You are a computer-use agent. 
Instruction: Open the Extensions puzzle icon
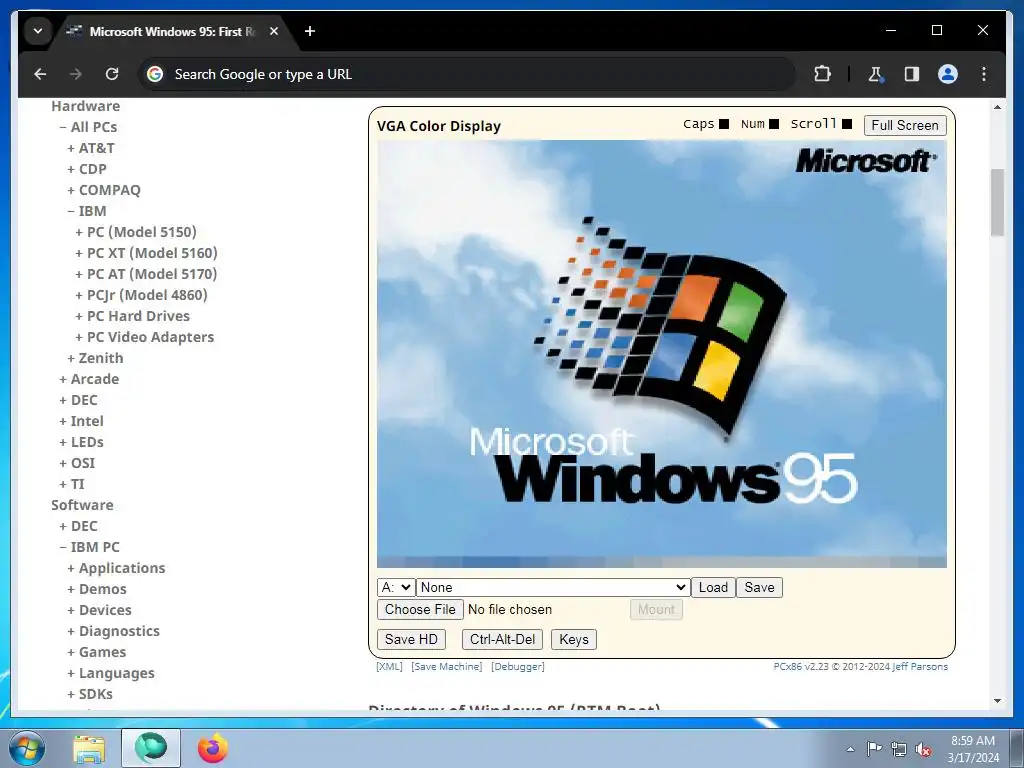822,74
